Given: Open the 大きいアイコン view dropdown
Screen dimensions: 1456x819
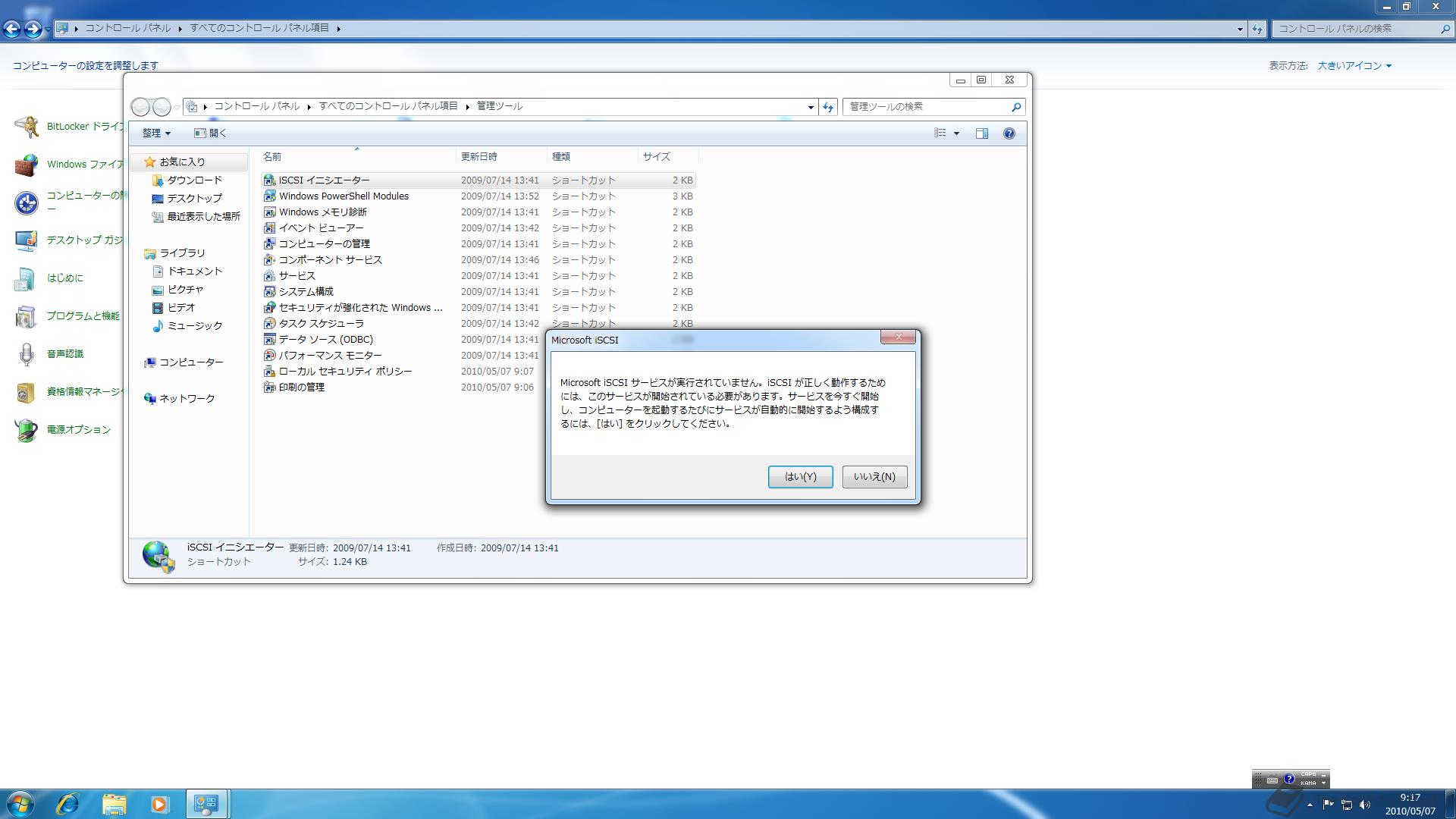Looking at the screenshot, I should tap(1354, 66).
